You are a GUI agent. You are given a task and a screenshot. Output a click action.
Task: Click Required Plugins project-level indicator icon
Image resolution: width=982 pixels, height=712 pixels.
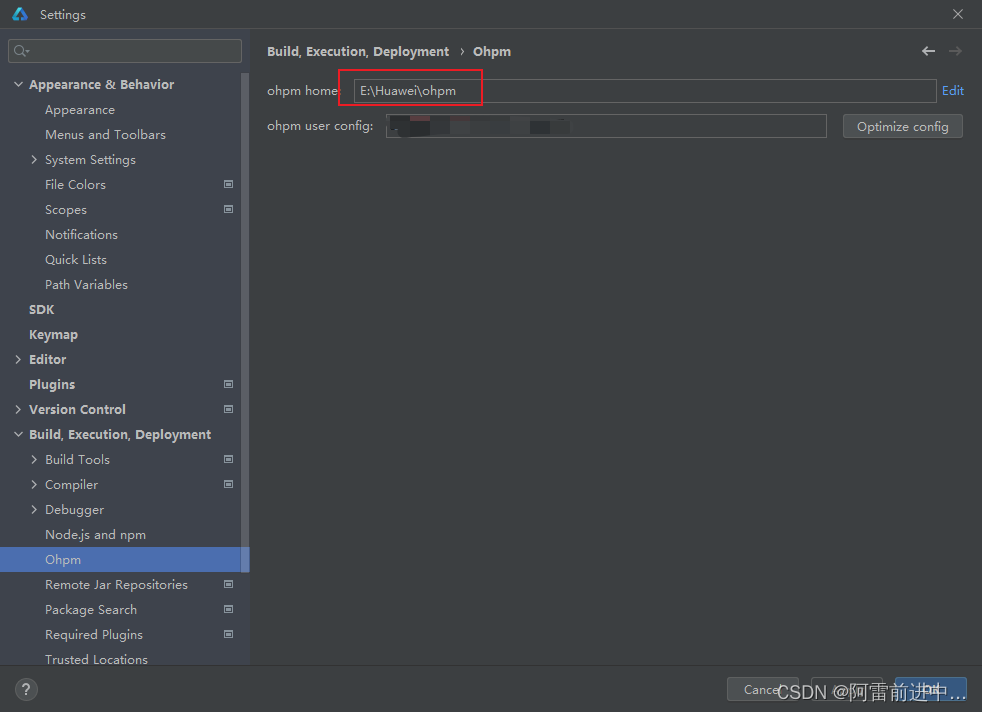229,634
